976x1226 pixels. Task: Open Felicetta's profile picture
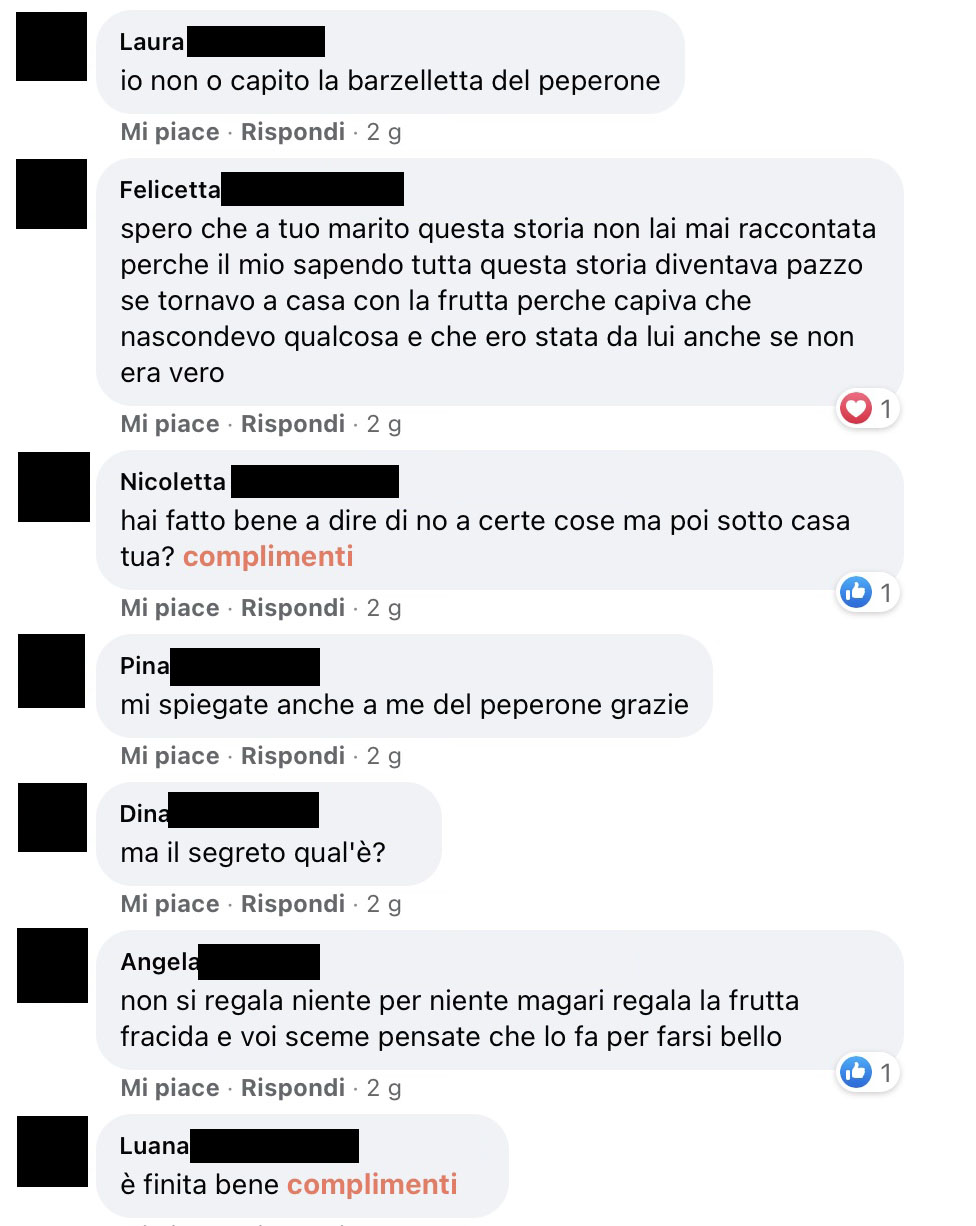52,193
